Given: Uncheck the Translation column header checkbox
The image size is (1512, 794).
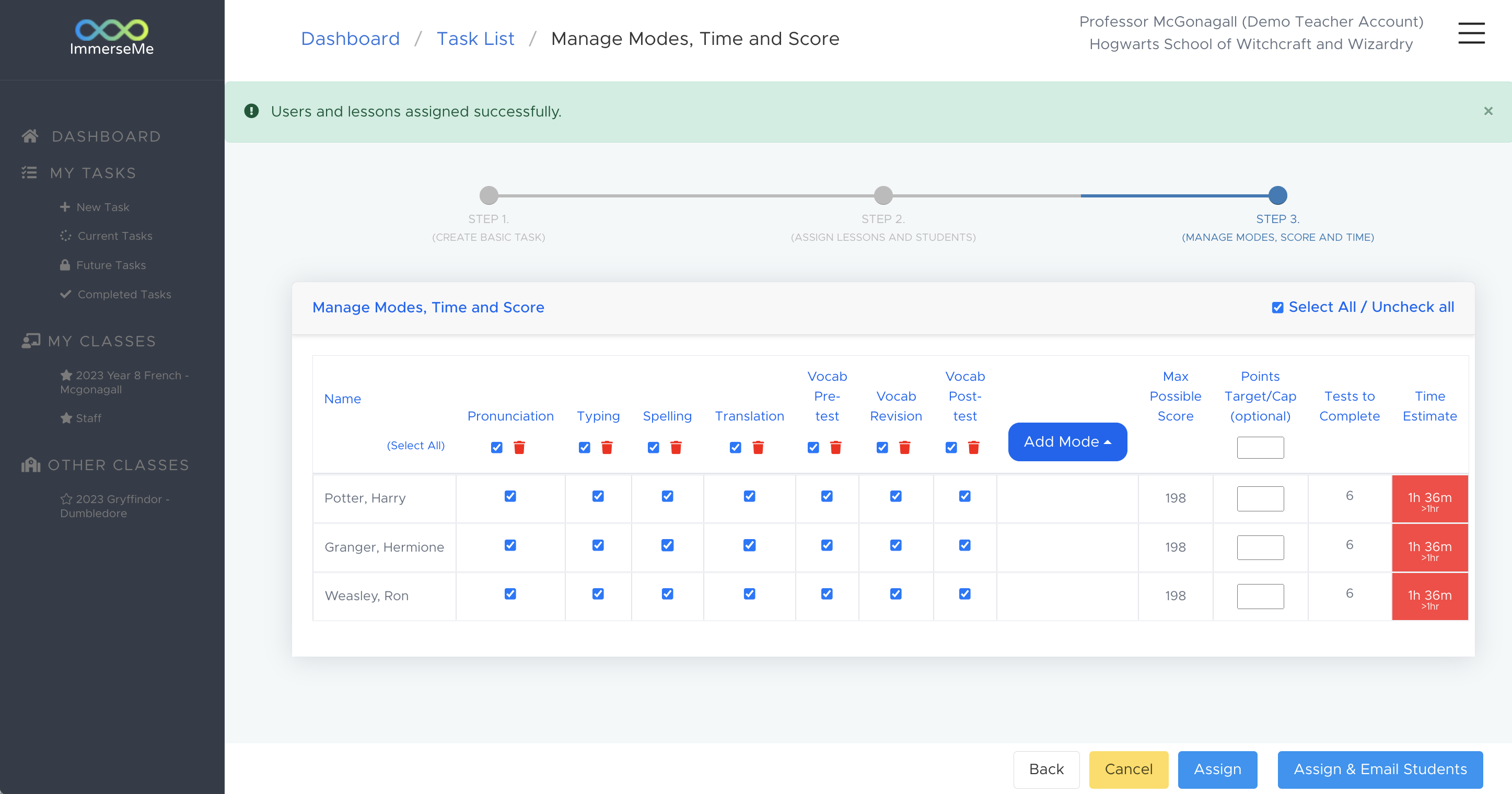Looking at the screenshot, I should point(735,447).
